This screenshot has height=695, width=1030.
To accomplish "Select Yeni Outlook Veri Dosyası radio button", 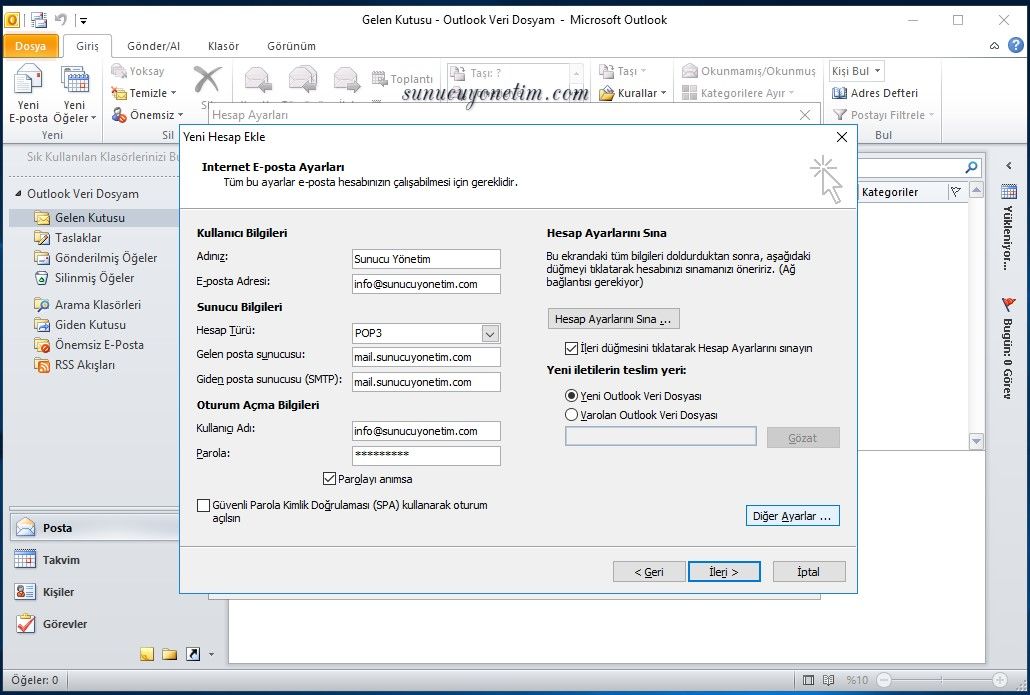I will 571,396.
